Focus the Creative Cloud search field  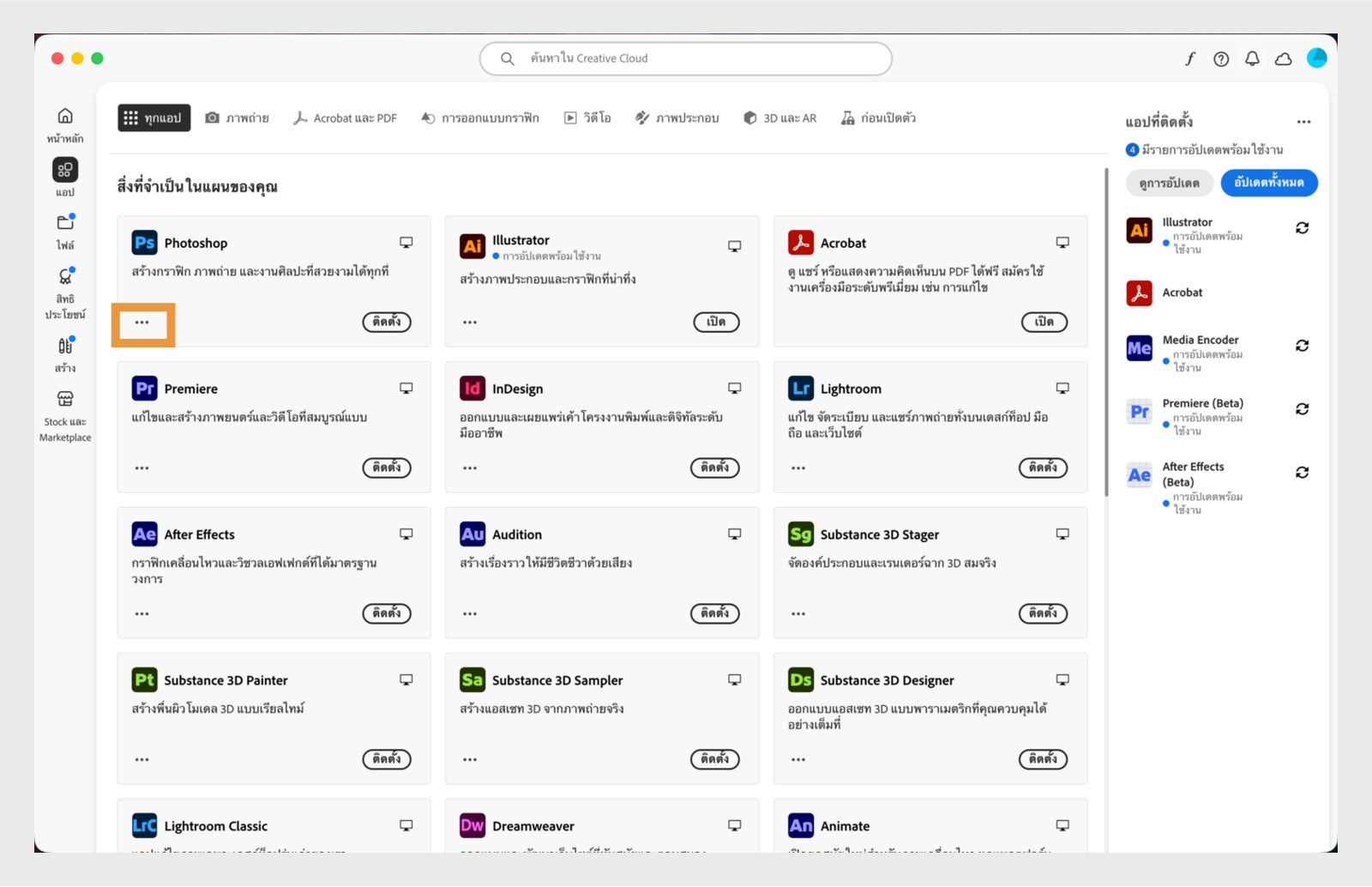[x=686, y=58]
